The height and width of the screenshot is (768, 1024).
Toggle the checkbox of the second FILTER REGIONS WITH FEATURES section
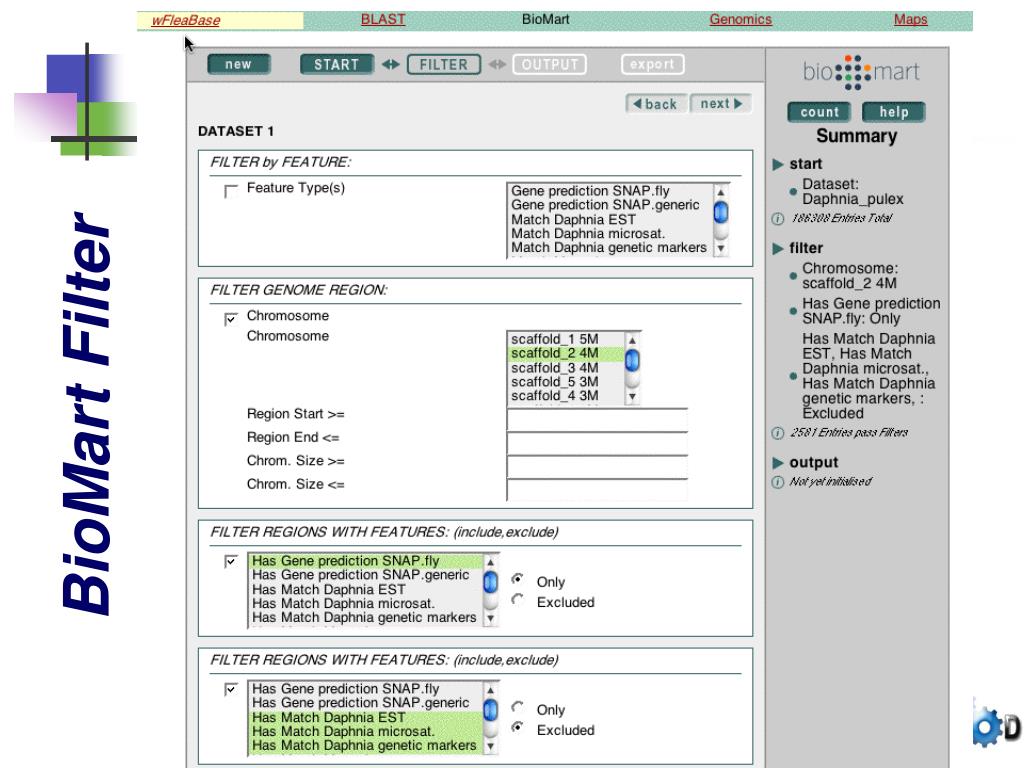point(231,690)
